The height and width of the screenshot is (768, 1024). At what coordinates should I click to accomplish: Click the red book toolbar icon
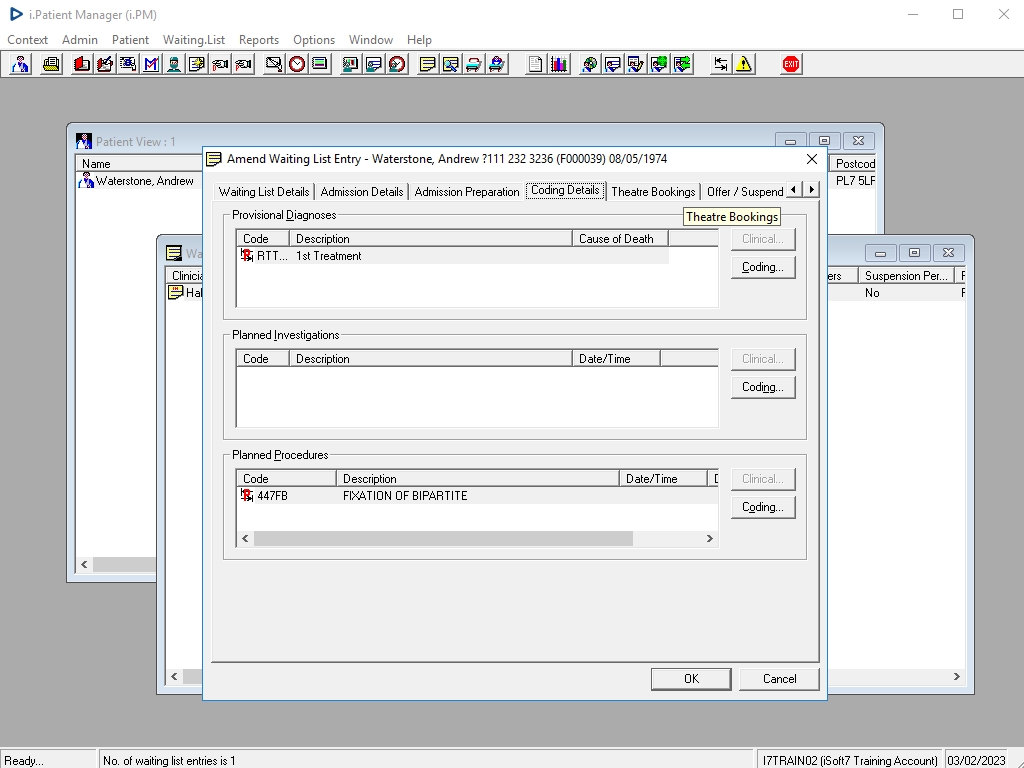pos(82,64)
